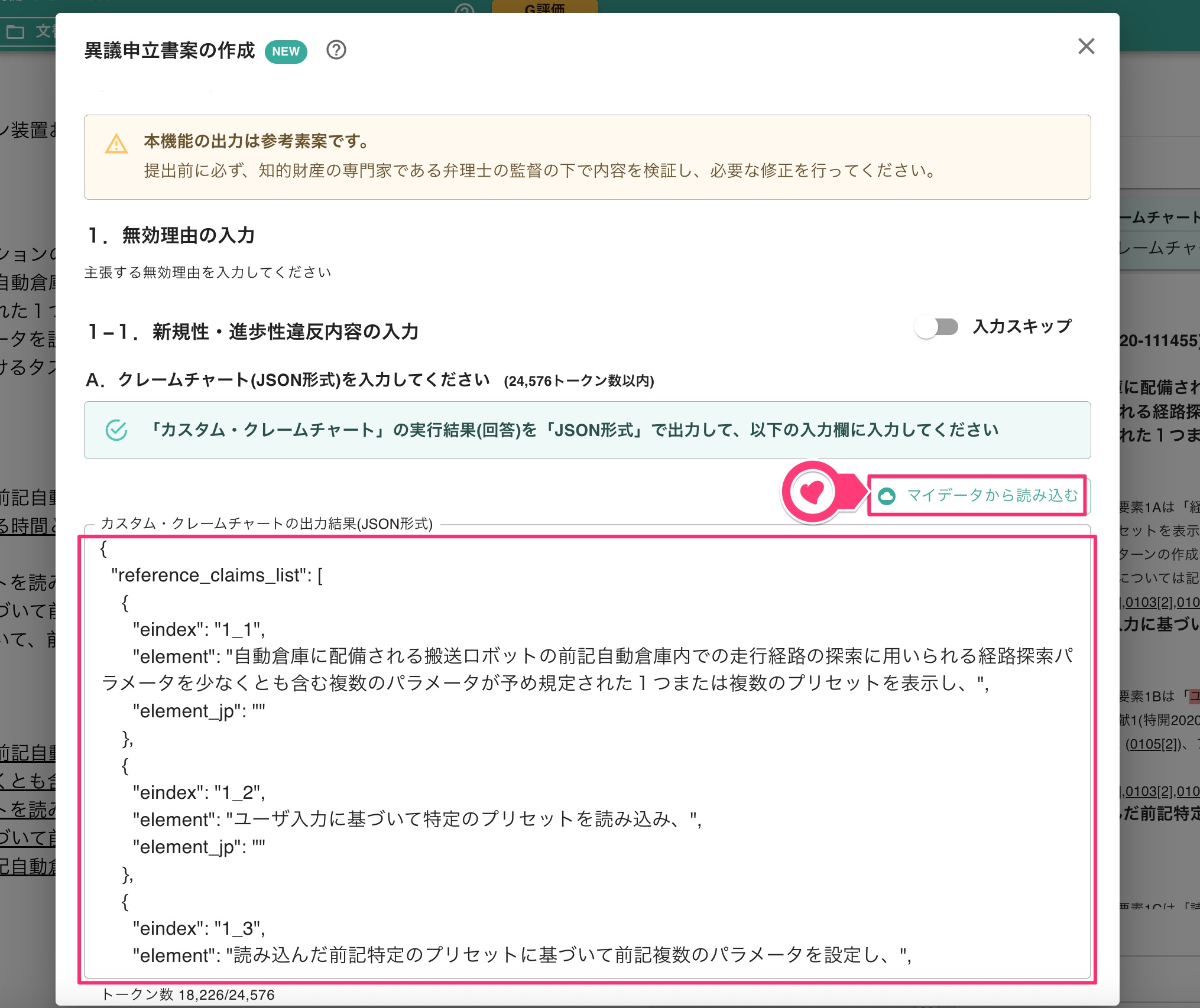Open the help question-mark icon
1200x1008 pixels.
pos(336,50)
